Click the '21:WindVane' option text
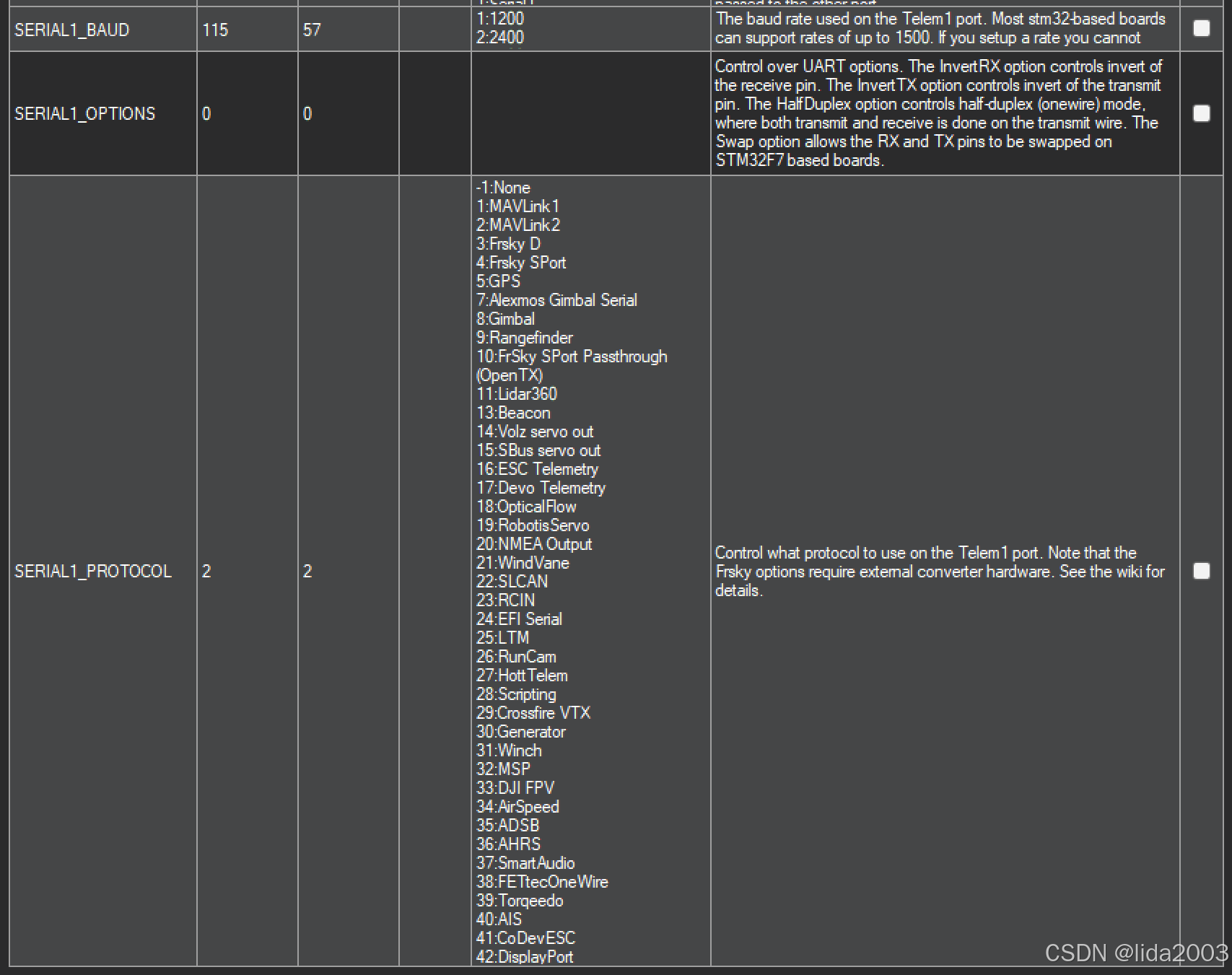The width and height of the screenshot is (1232, 975). [523, 563]
